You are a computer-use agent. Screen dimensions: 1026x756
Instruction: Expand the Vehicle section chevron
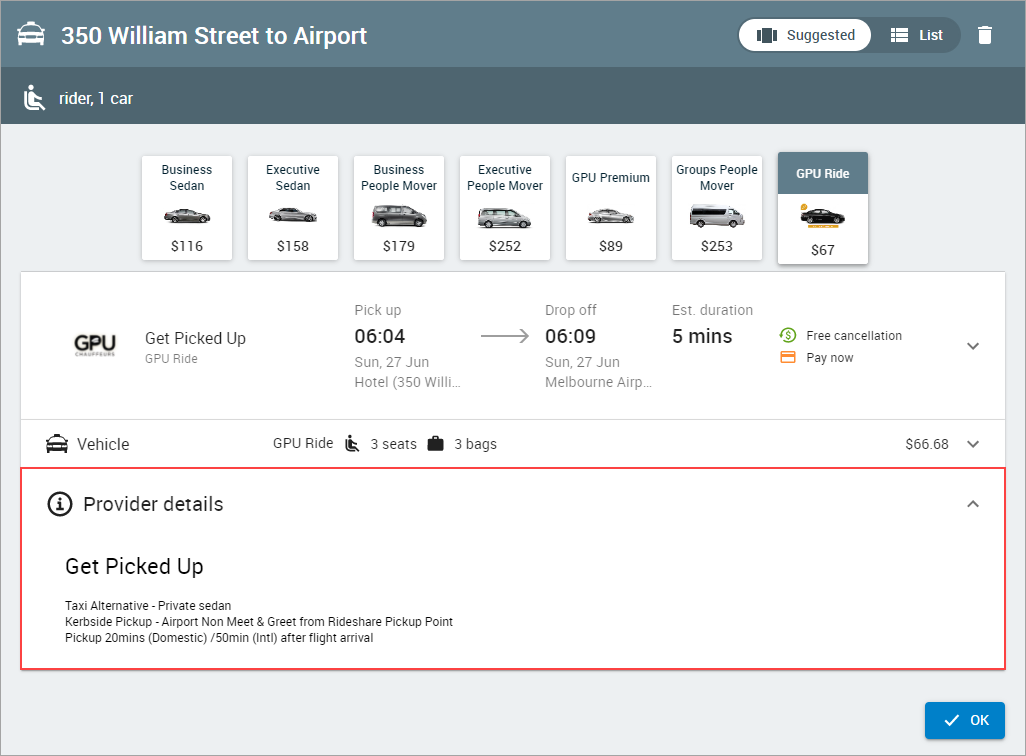(973, 444)
